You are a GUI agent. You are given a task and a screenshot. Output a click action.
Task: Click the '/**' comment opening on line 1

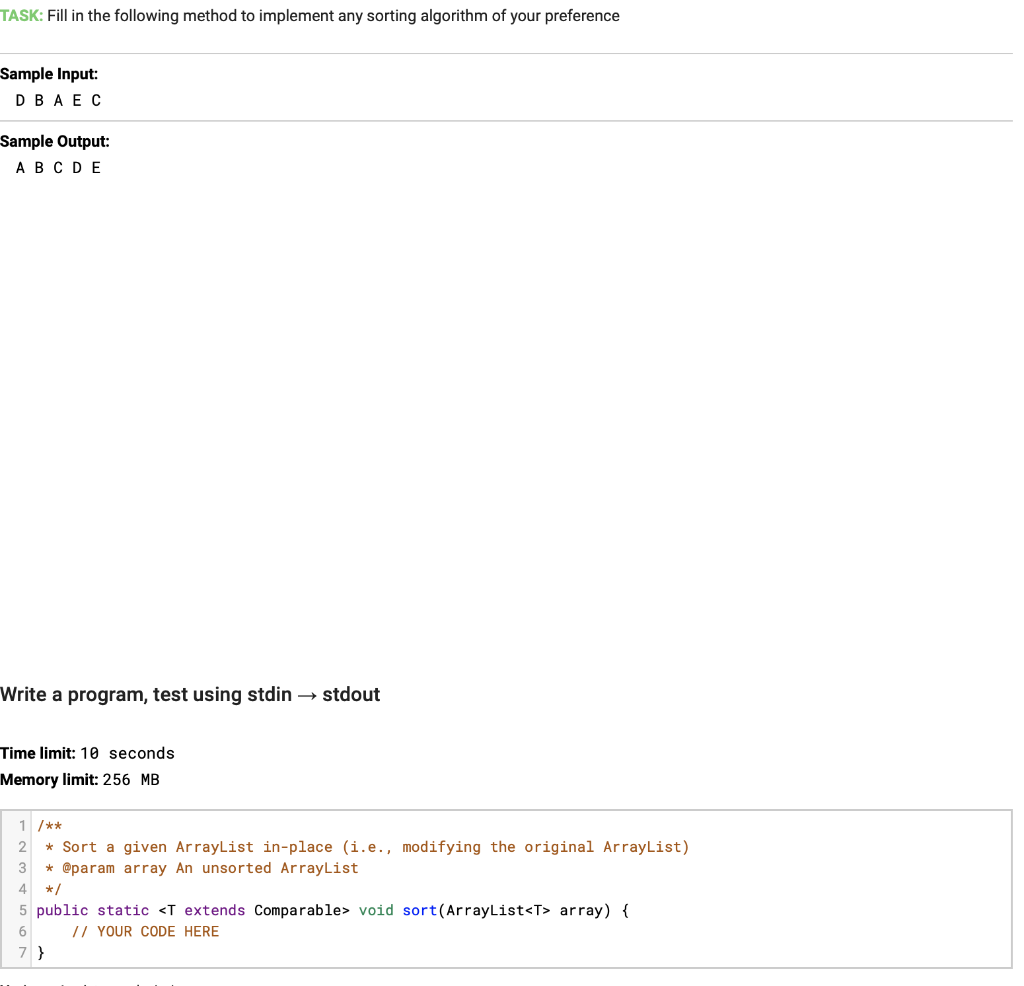tap(50, 825)
